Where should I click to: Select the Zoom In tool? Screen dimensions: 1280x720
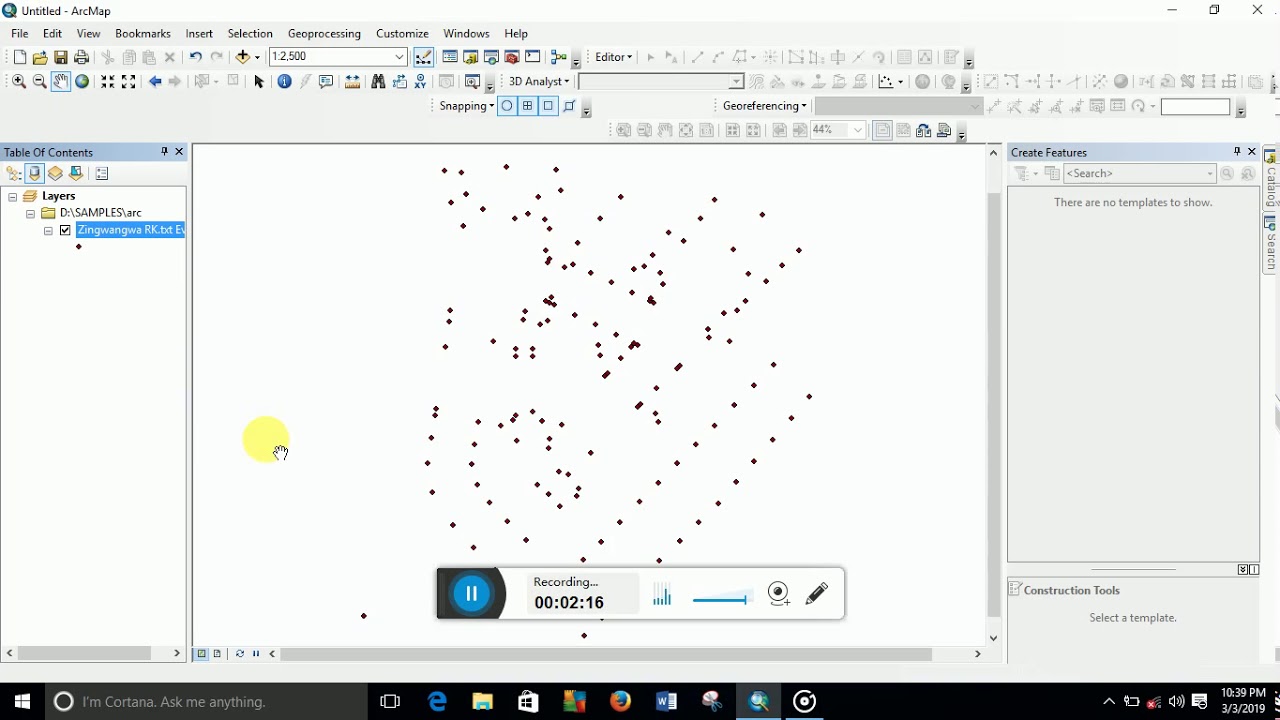pos(19,82)
